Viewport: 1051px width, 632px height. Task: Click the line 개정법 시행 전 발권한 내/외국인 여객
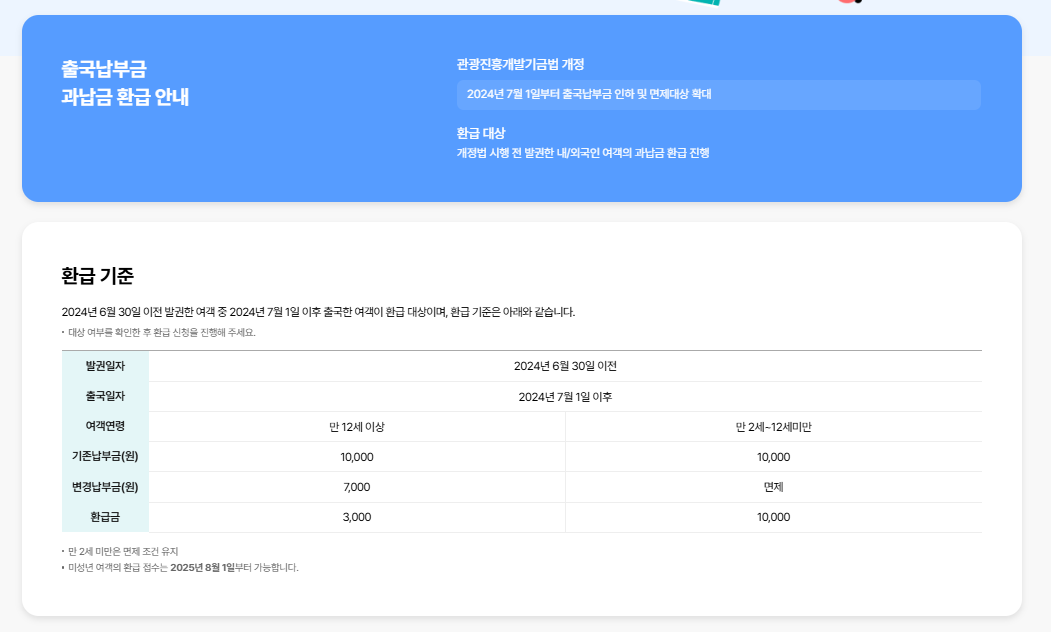tap(582, 153)
